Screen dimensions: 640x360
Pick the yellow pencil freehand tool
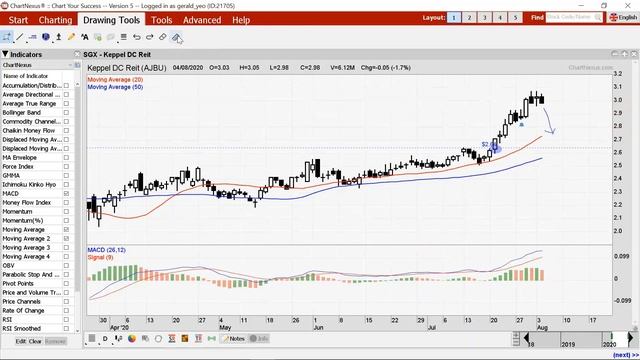(x=71, y=37)
